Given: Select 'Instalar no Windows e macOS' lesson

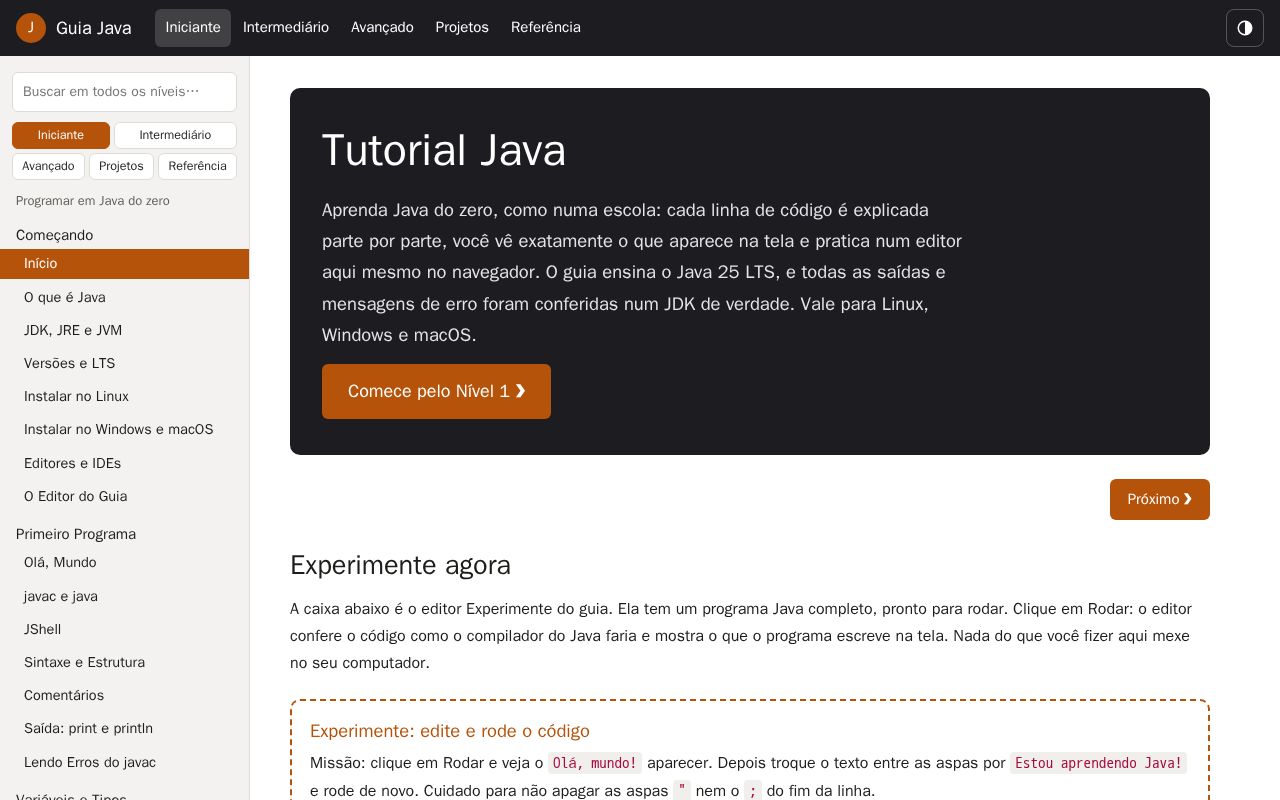Looking at the screenshot, I should 124,429.
